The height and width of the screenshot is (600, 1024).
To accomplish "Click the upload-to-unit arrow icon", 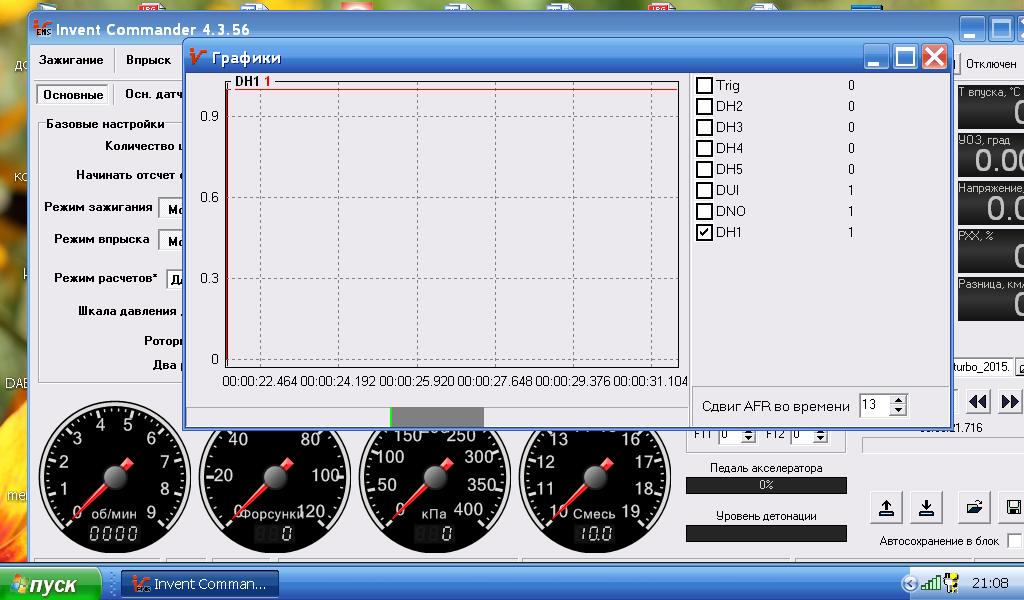I will point(886,507).
